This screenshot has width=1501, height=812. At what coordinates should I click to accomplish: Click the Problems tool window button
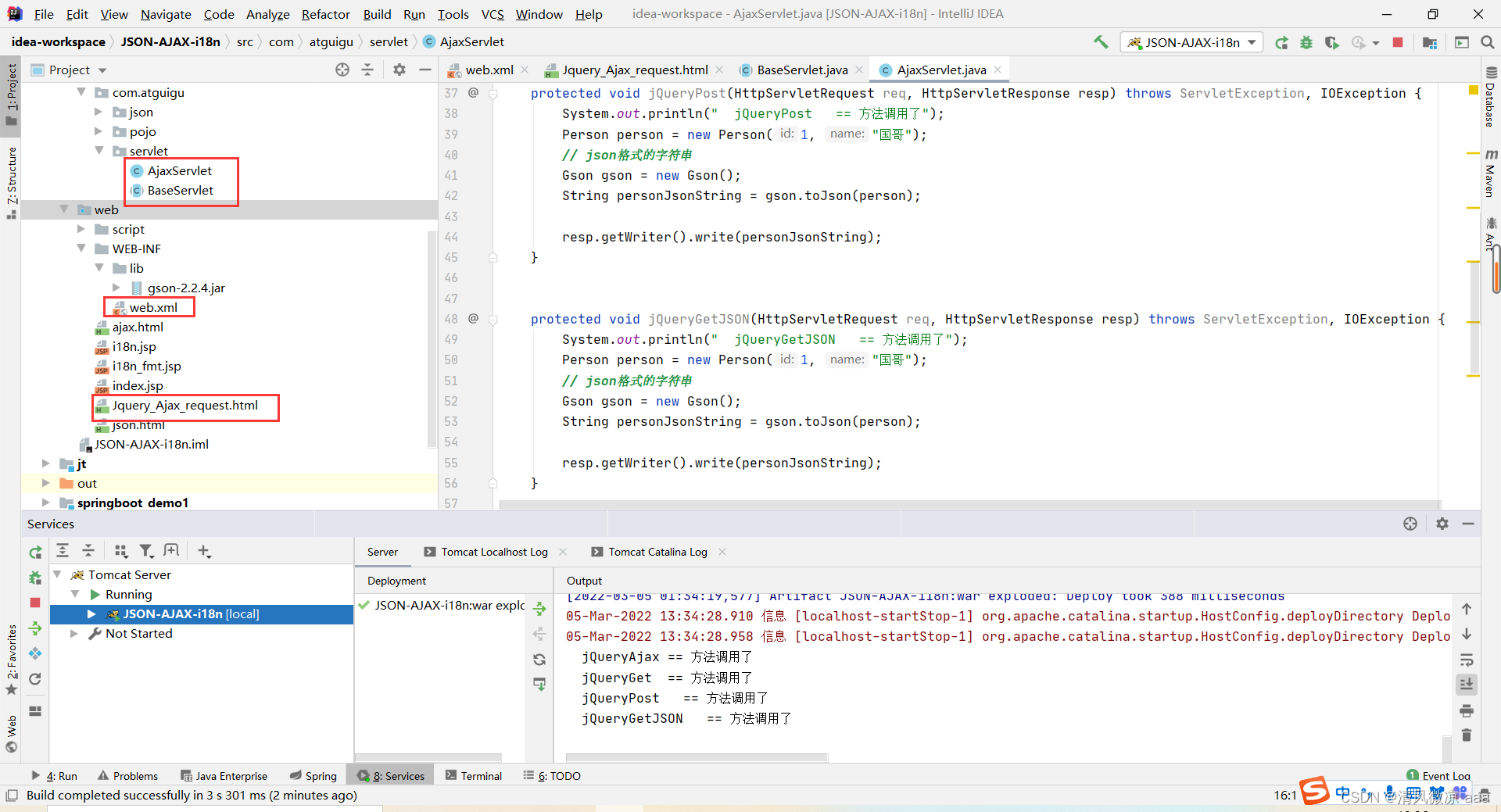[127, 775]
